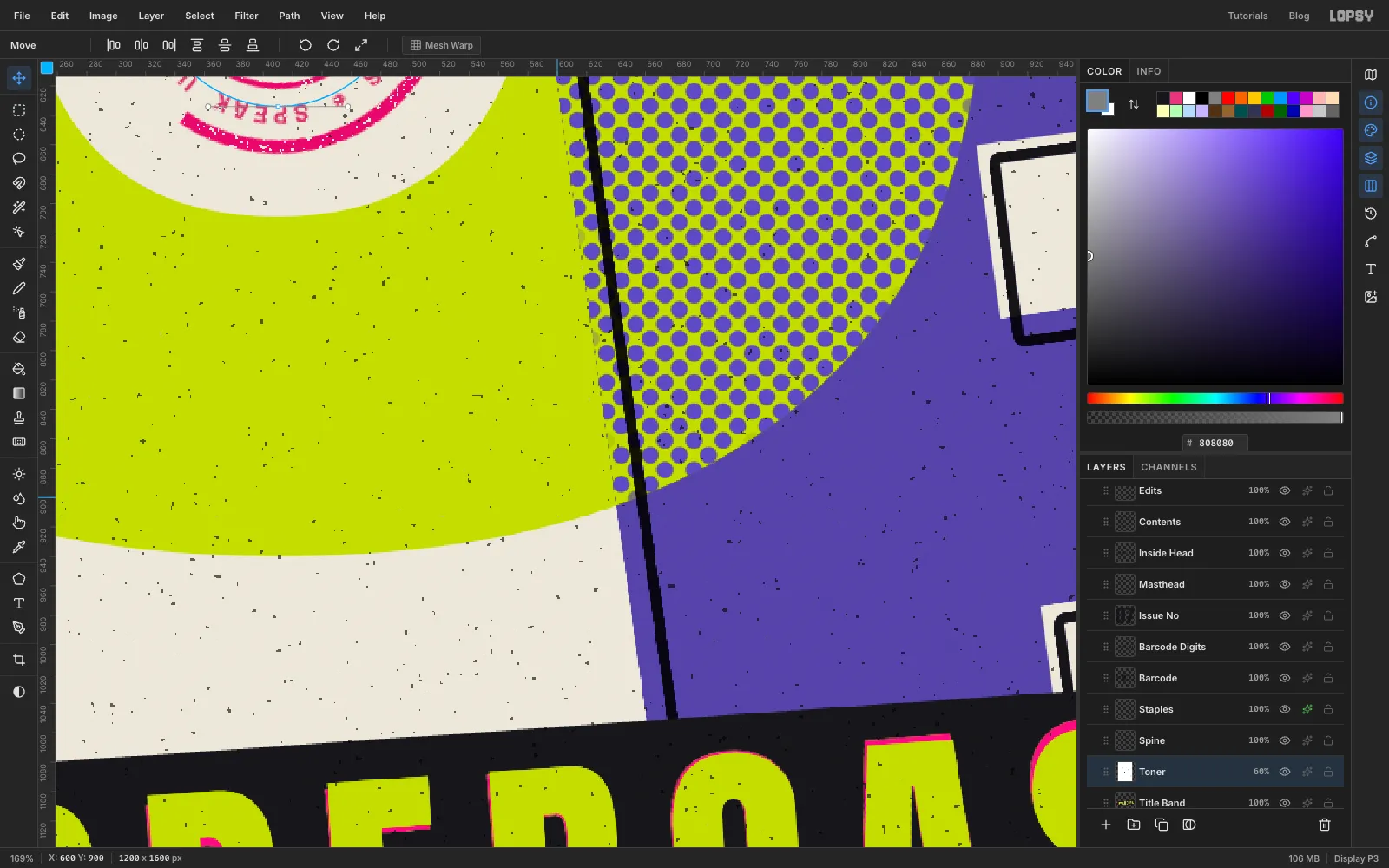Pick the Lasso selection tool
This screenshot has width=1389, height=868.
[19, 159]
